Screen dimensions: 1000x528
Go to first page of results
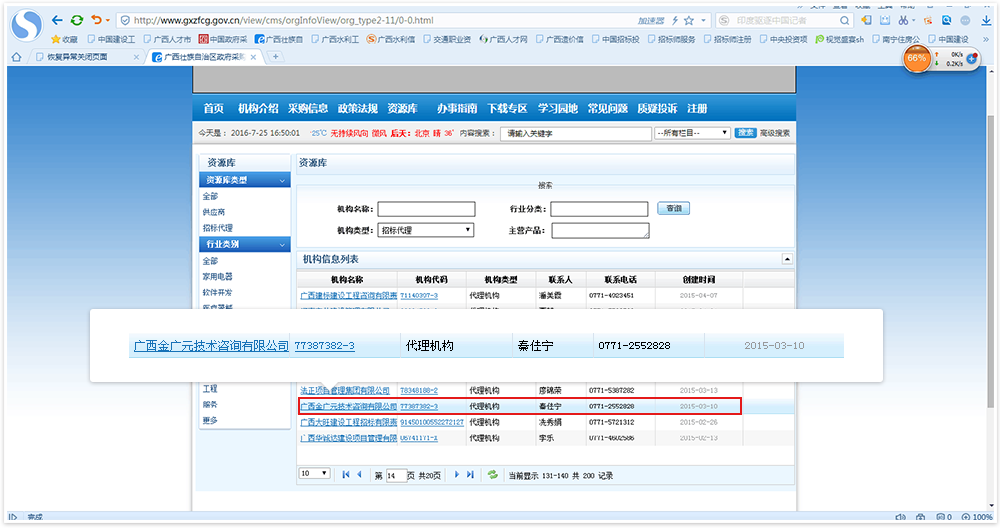[x=346, y=474]
